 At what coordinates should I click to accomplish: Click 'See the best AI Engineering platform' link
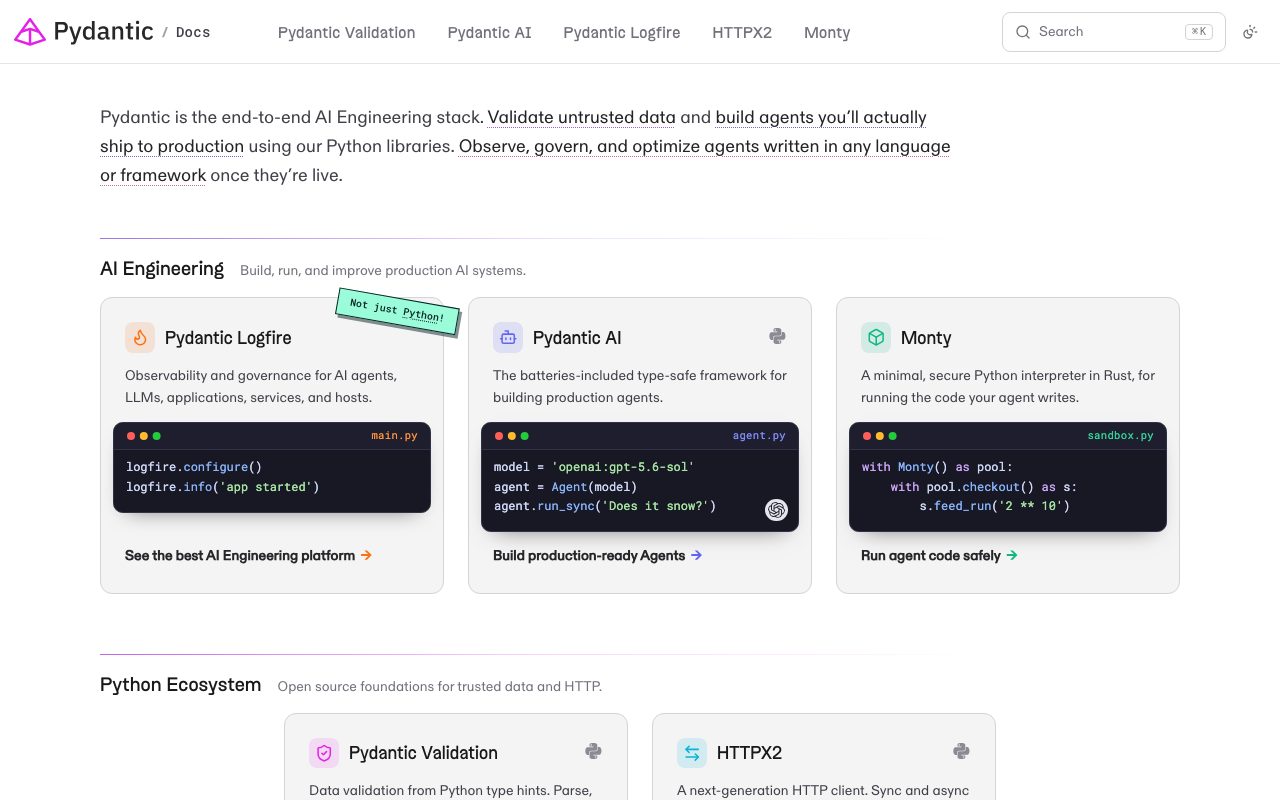pos(248,555)
